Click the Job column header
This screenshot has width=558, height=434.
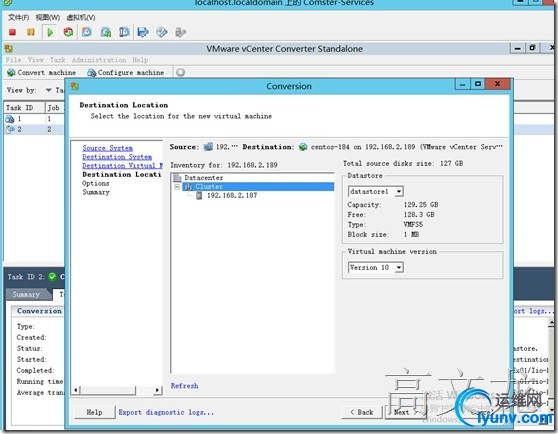55,108
